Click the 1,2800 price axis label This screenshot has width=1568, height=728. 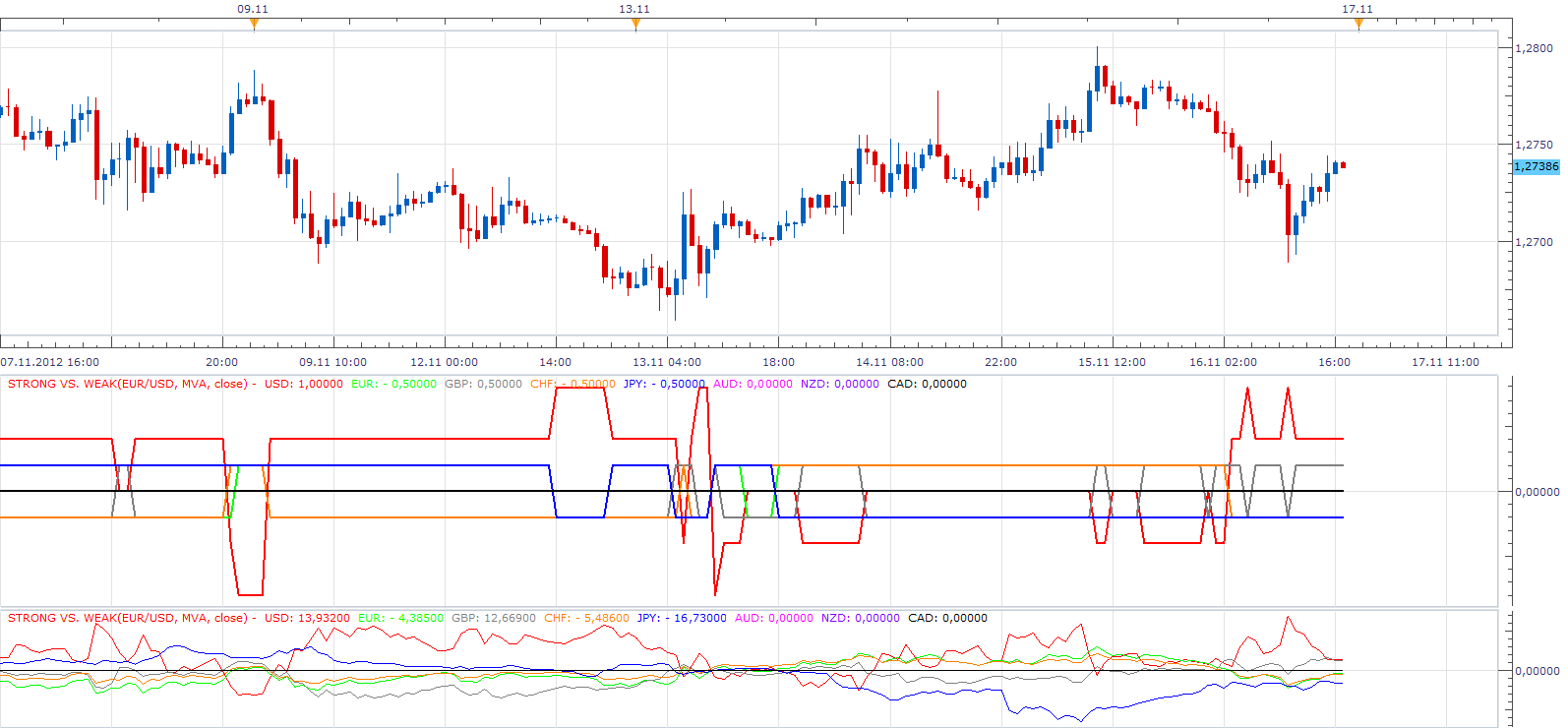tap(1534, 48)
